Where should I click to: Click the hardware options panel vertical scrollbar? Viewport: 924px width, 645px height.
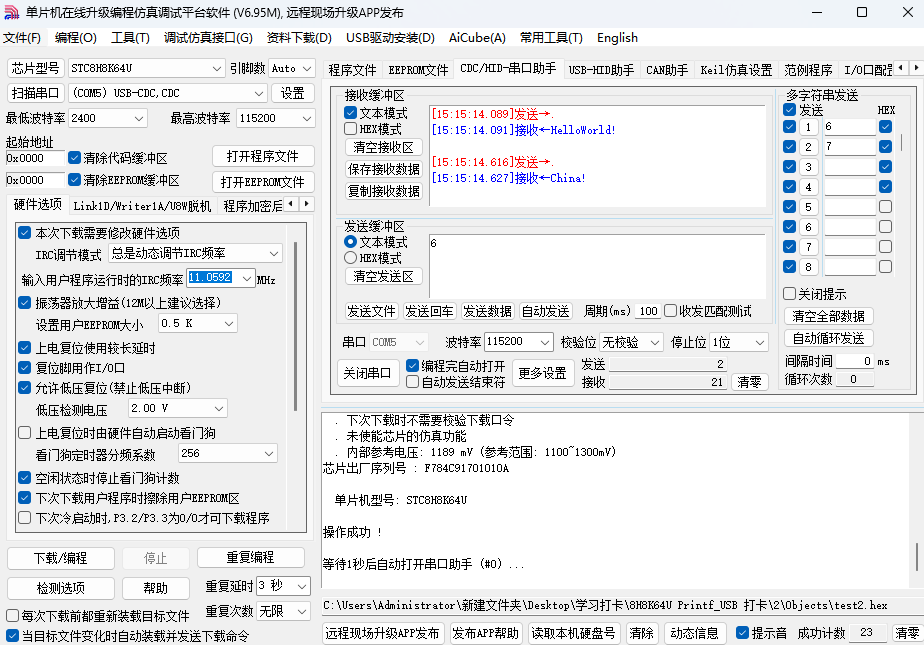[296, 326]
